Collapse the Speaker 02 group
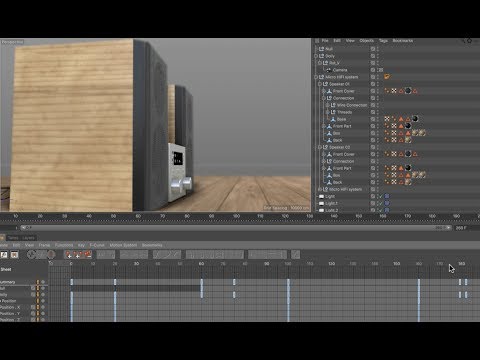 point(320,147)
